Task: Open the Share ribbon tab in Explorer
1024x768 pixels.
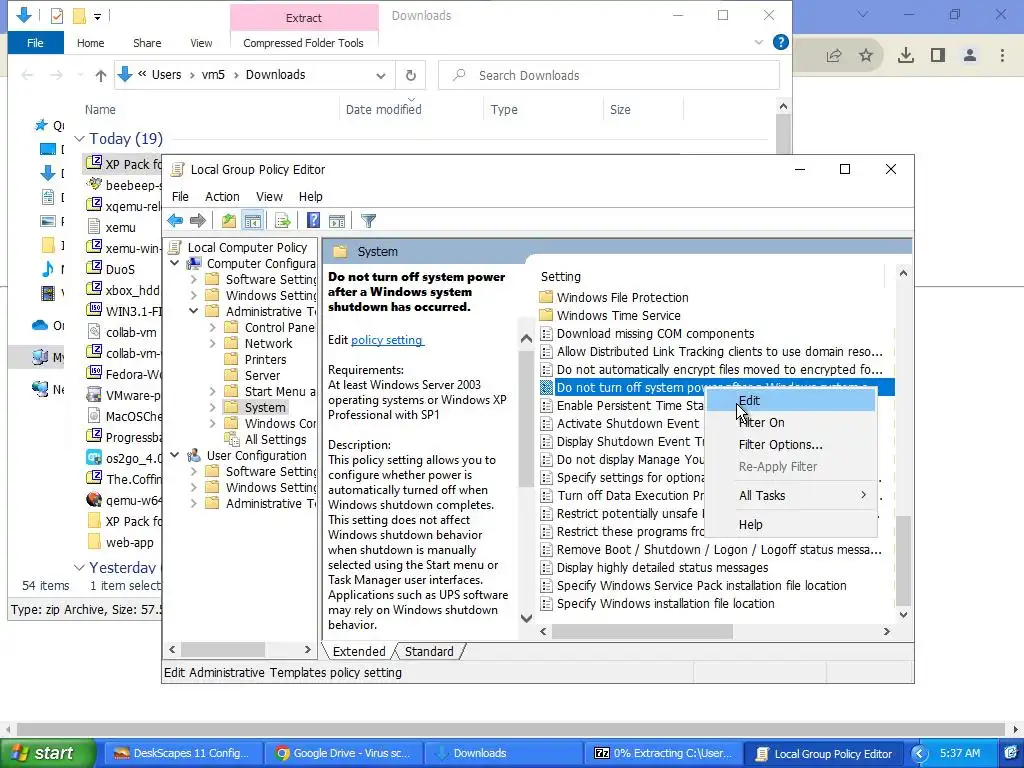Action: click(x=147, y=43)
